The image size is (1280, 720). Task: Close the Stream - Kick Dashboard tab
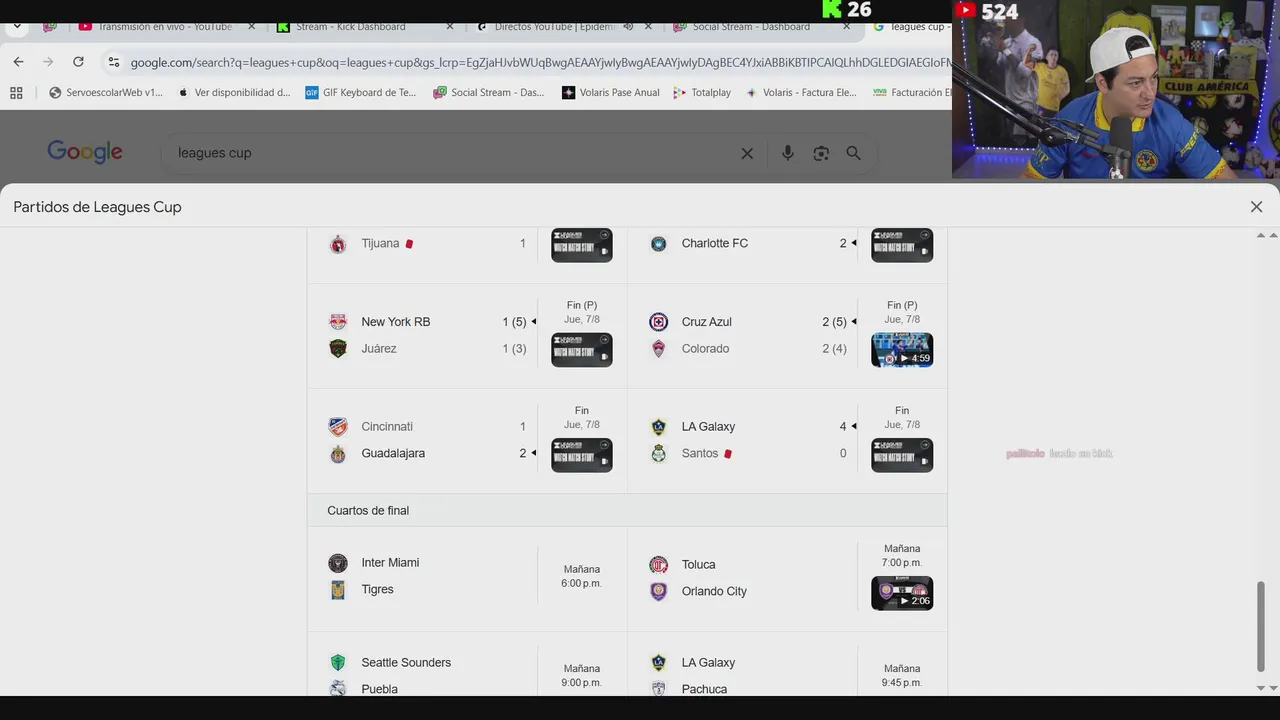[x=450, y=27]
